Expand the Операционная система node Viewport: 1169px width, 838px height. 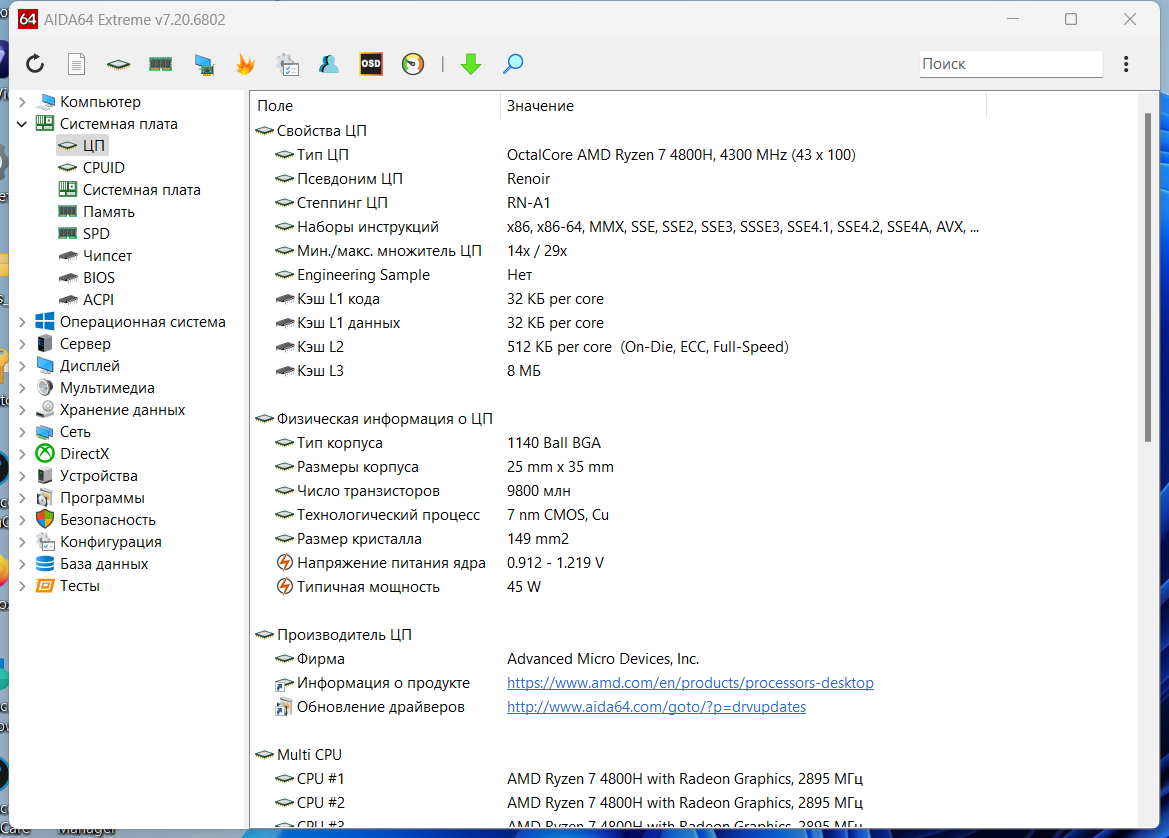pyautogui.click(x=22, y=322)
